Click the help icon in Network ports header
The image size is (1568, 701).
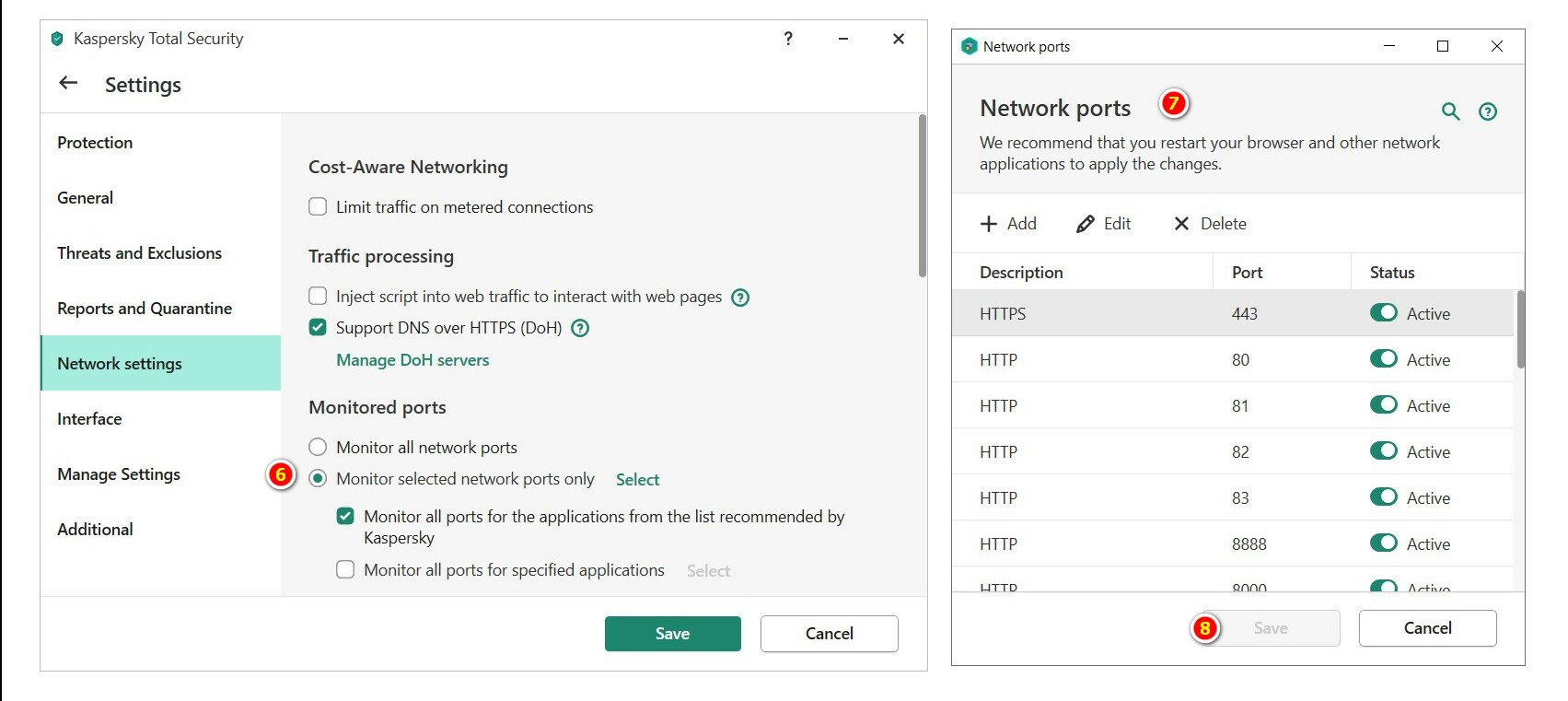[x=1487, y=111]
